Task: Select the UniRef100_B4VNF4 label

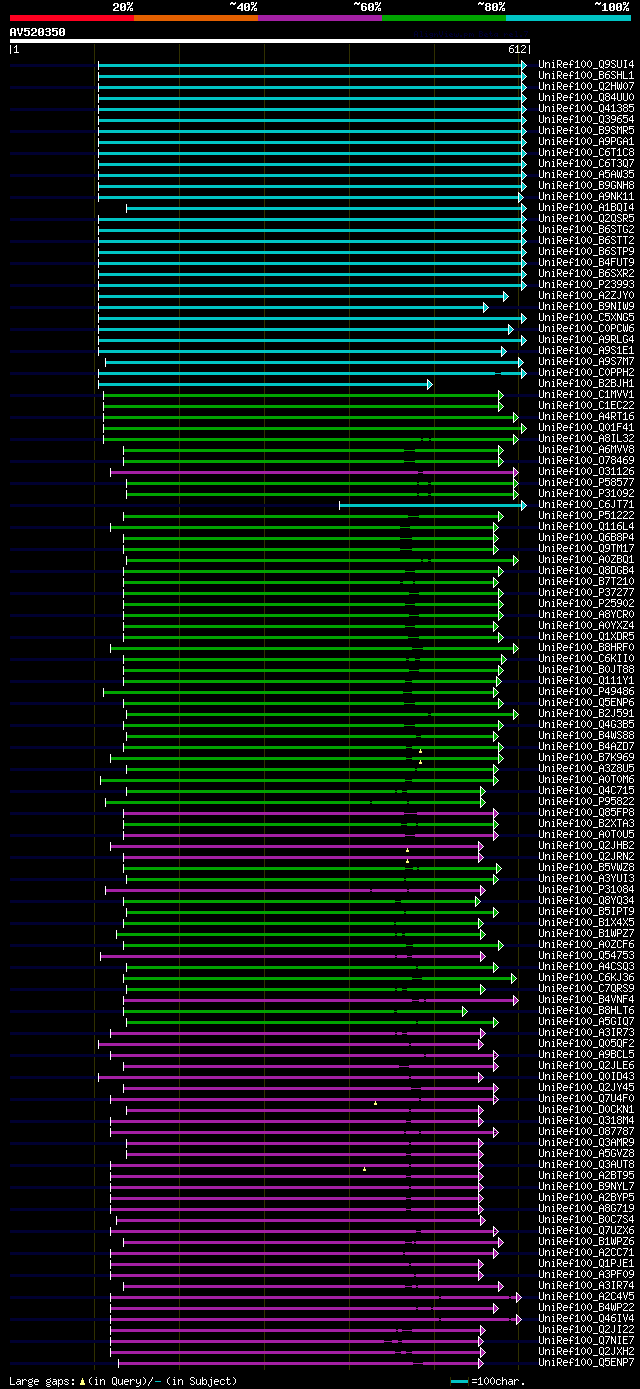Action: click(586, 999)
